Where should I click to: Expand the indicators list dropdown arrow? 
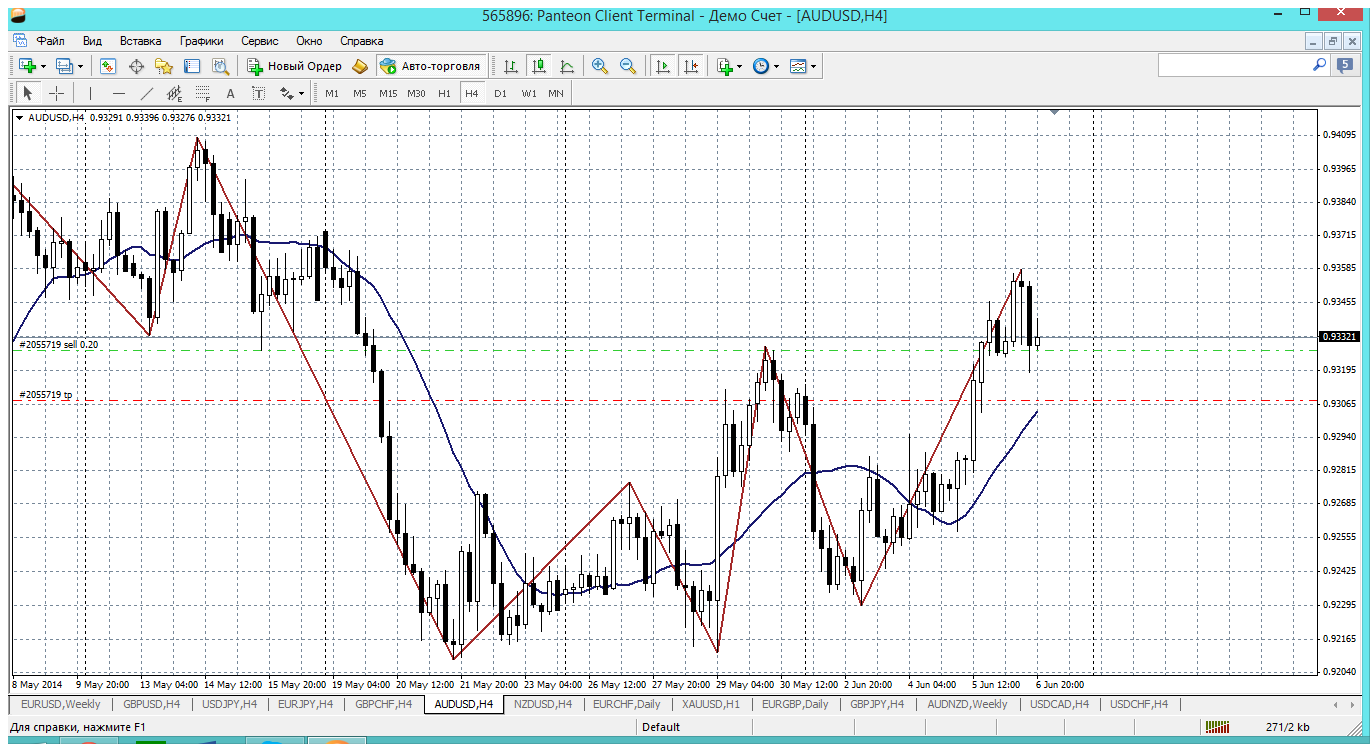coord(740,66)
